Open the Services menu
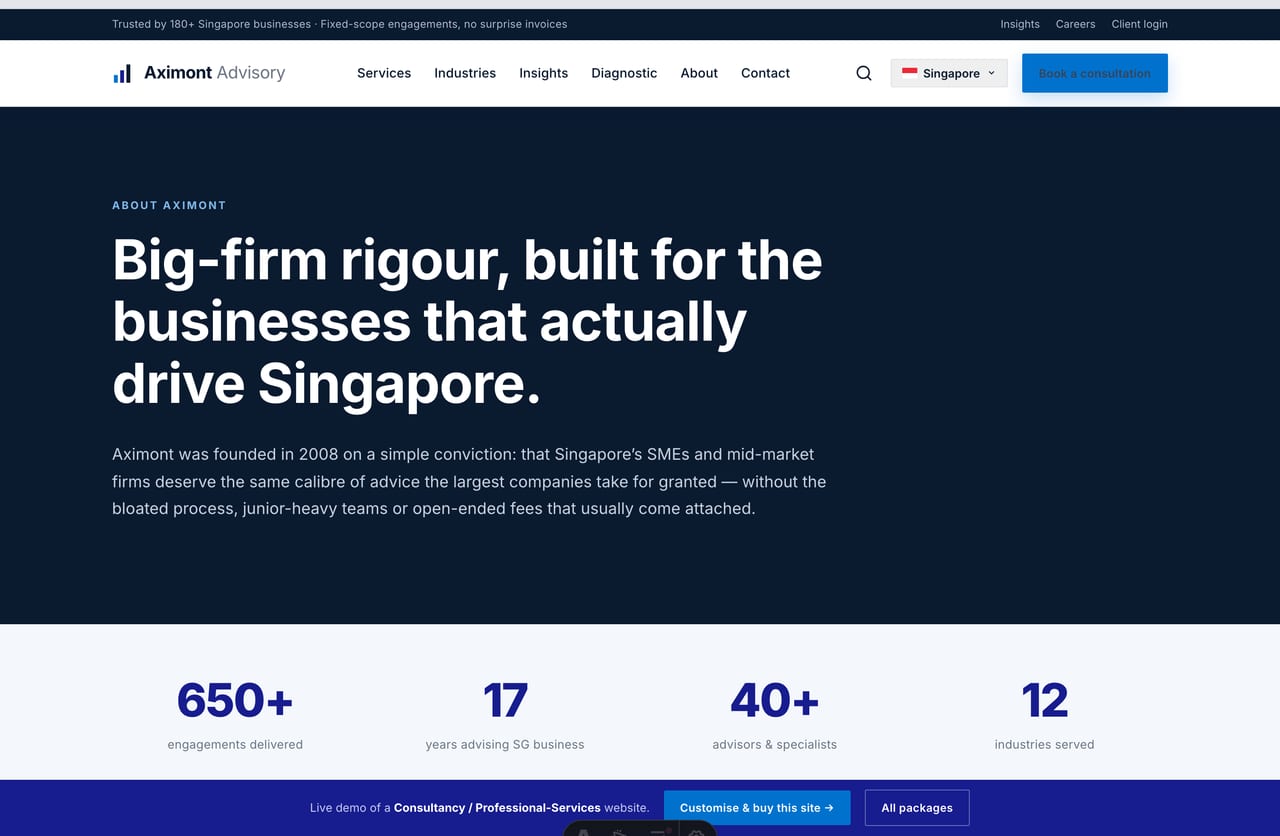The height and width of the screenshot is (836, 1280). pos(384,73)
